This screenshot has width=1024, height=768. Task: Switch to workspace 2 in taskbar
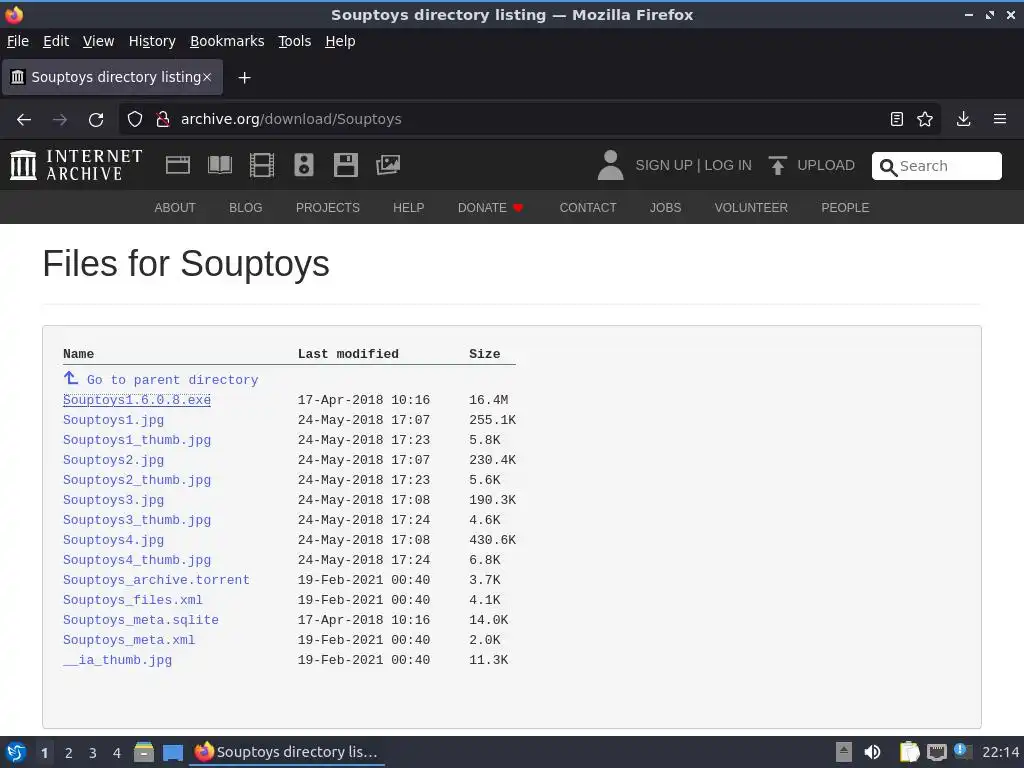pyautogui.click(x=69, y=753)
